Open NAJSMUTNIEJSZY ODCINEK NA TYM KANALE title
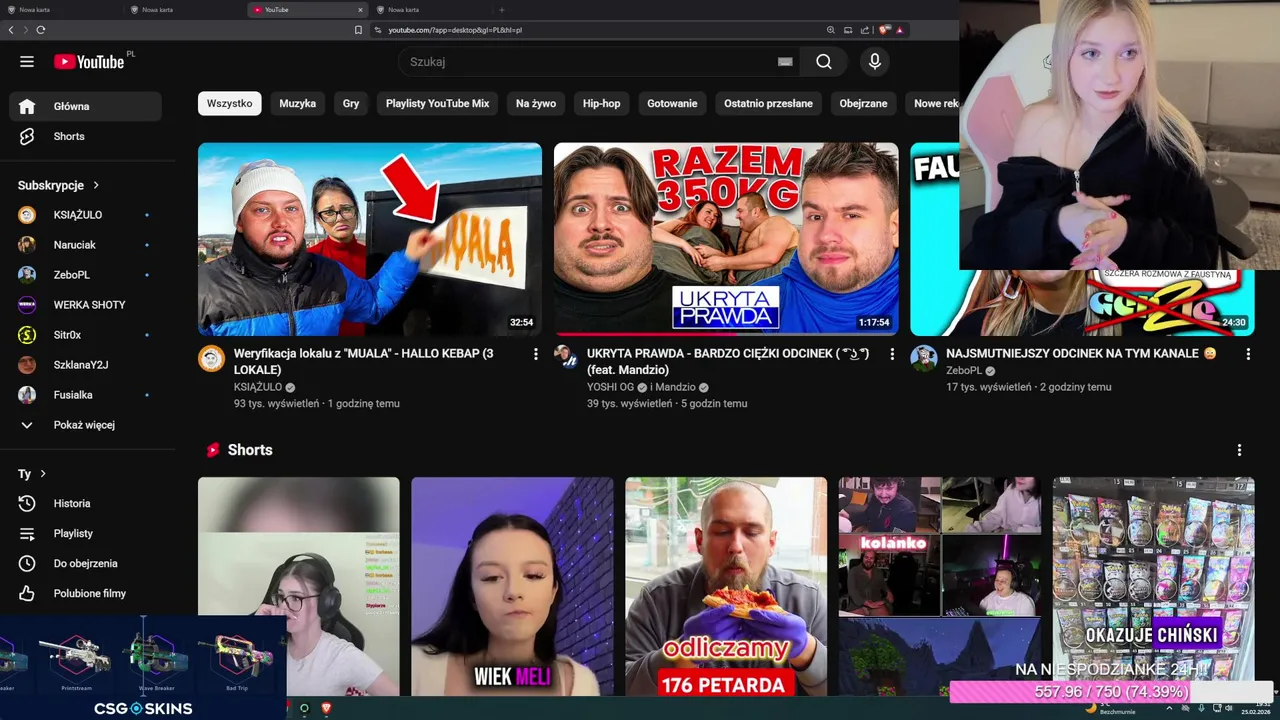 click(x=1081, y=353)
